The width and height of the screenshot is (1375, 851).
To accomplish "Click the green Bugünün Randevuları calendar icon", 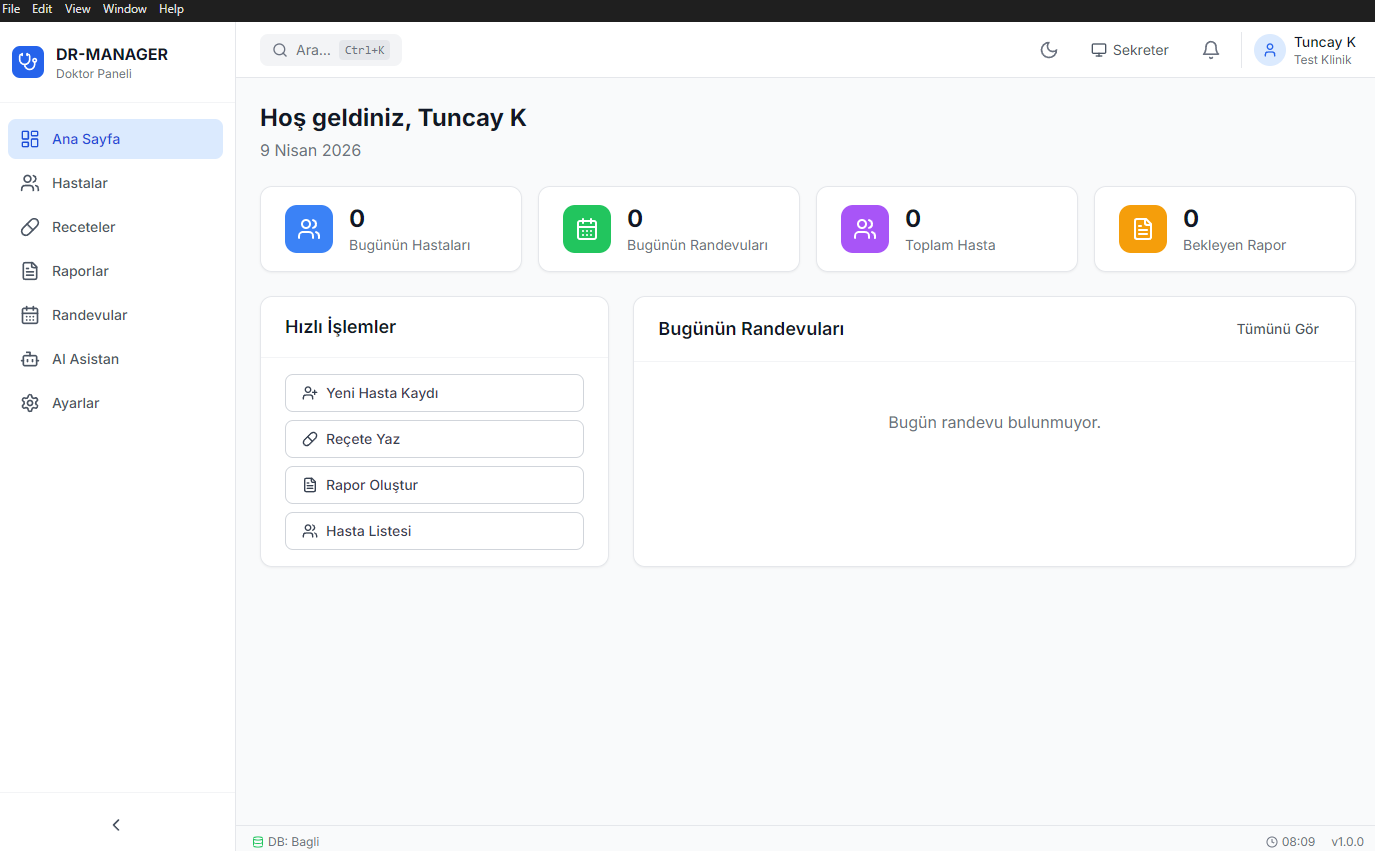I will (586, 228).
